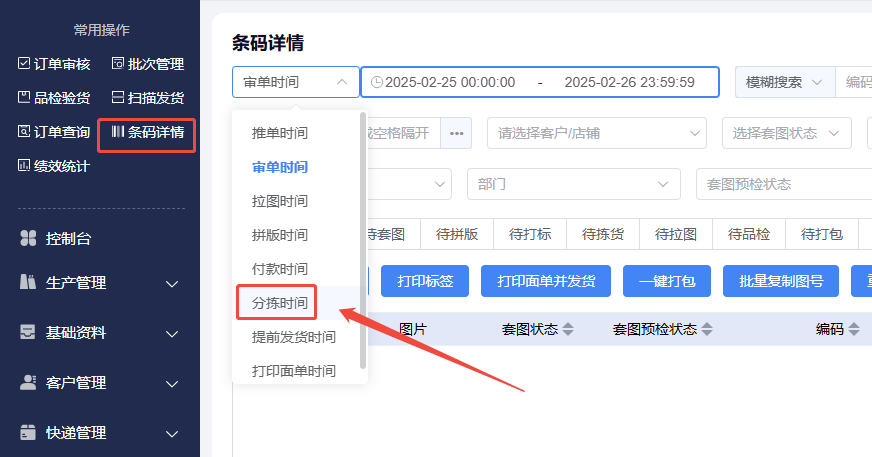Viewport: 872px width, 457px height.
Task: Open 选择套图状态 dropdown
Action: [x=786, y=133]
